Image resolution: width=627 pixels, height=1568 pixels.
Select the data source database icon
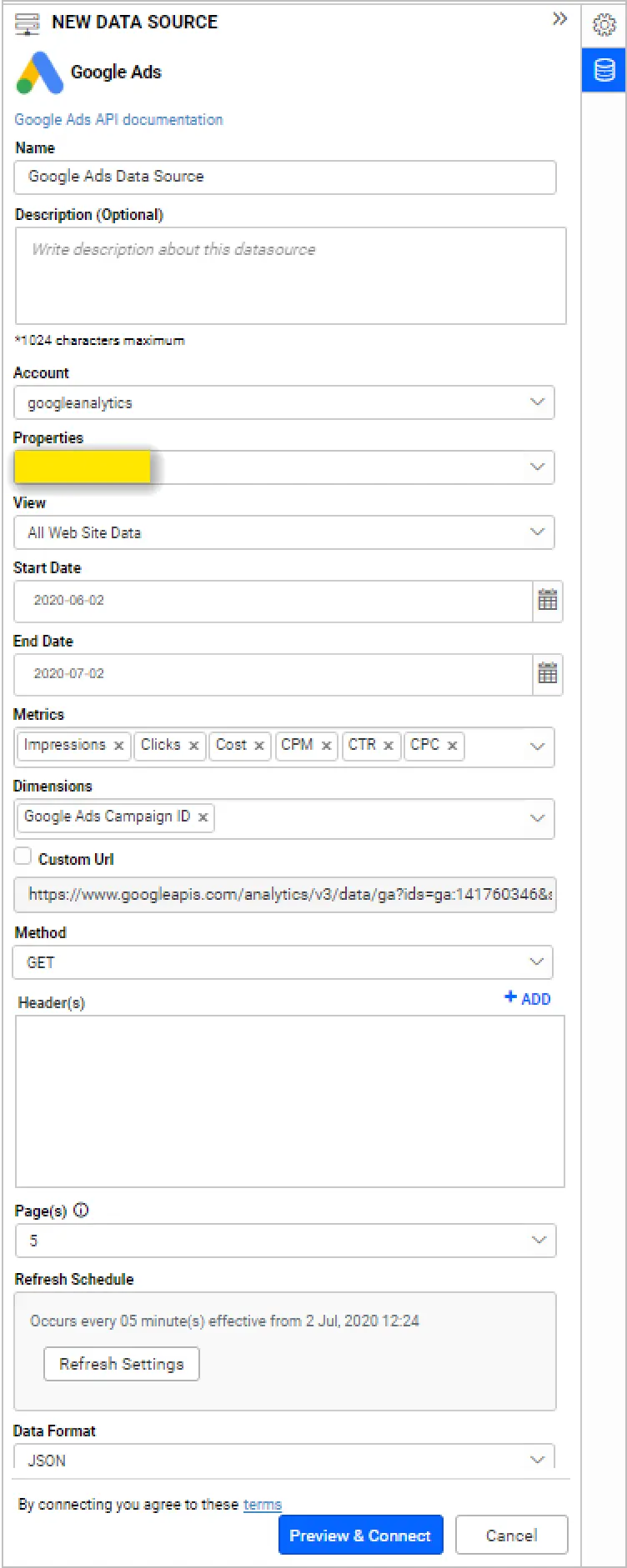click(604, 70)
